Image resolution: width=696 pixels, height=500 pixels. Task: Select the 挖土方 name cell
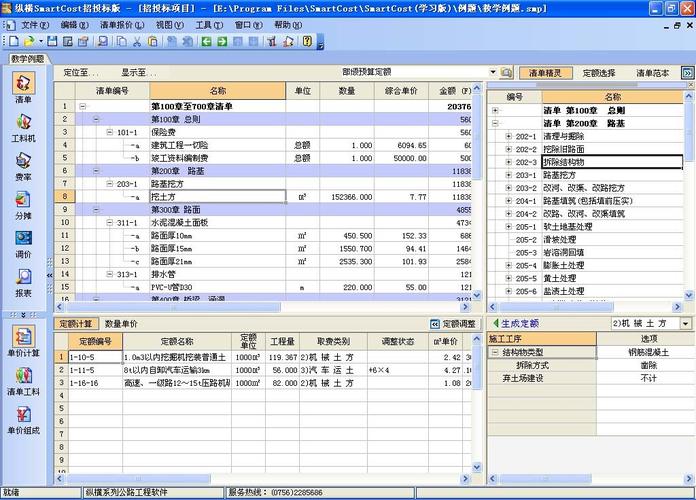[x=218, y=197]
